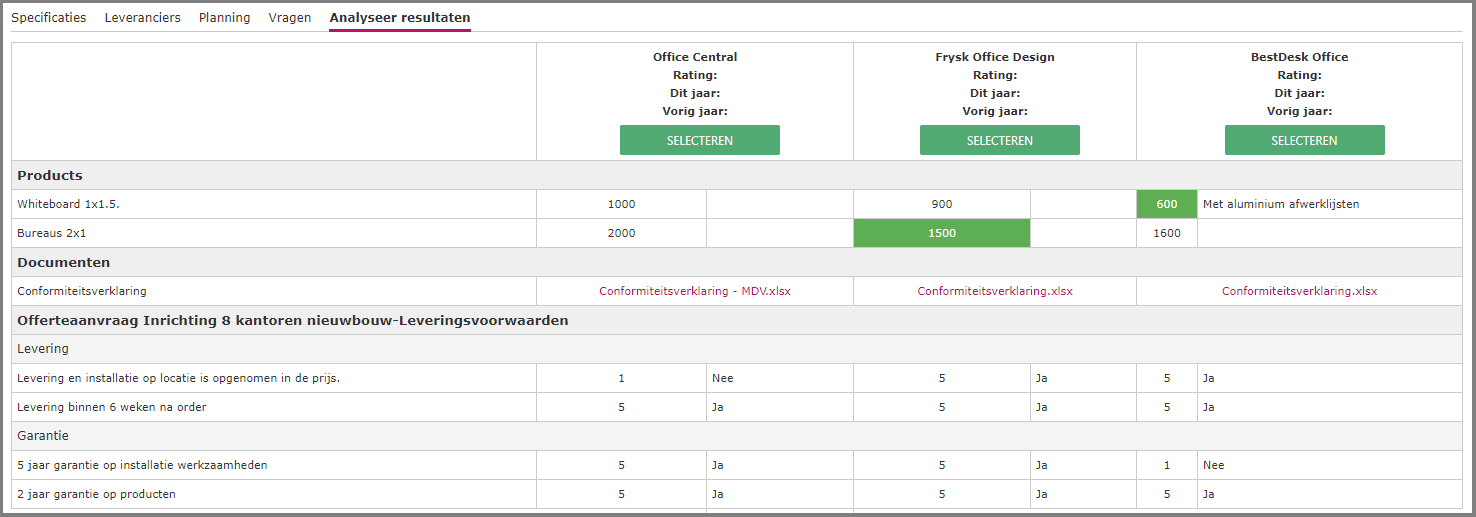Open the Leveranciers tab
This screenshot has height=517, width=1476.
pyautogui.click(x=142, y=18)
